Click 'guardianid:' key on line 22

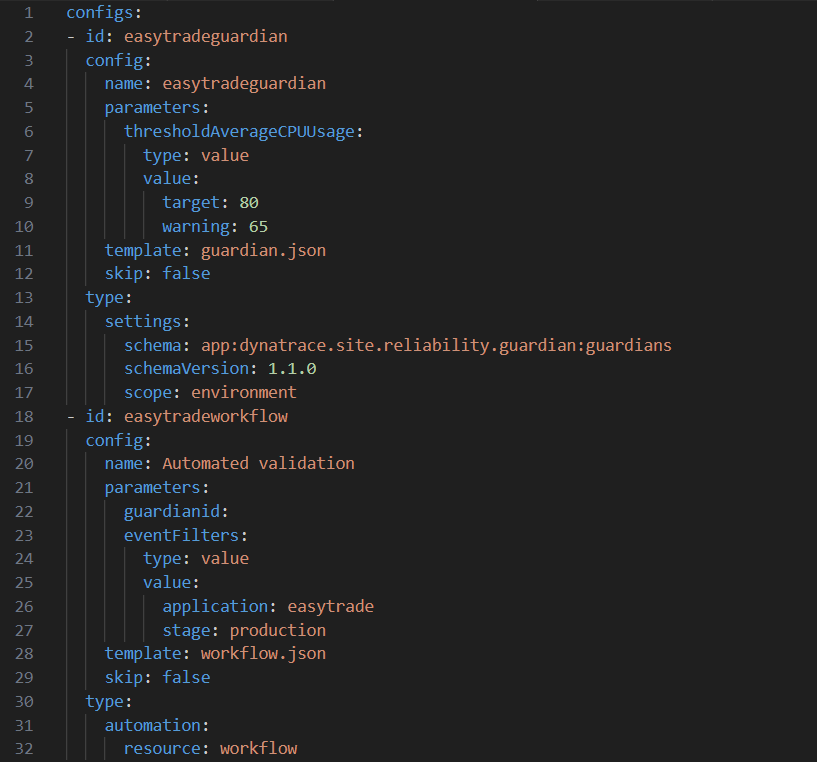[x=176, y=512]
